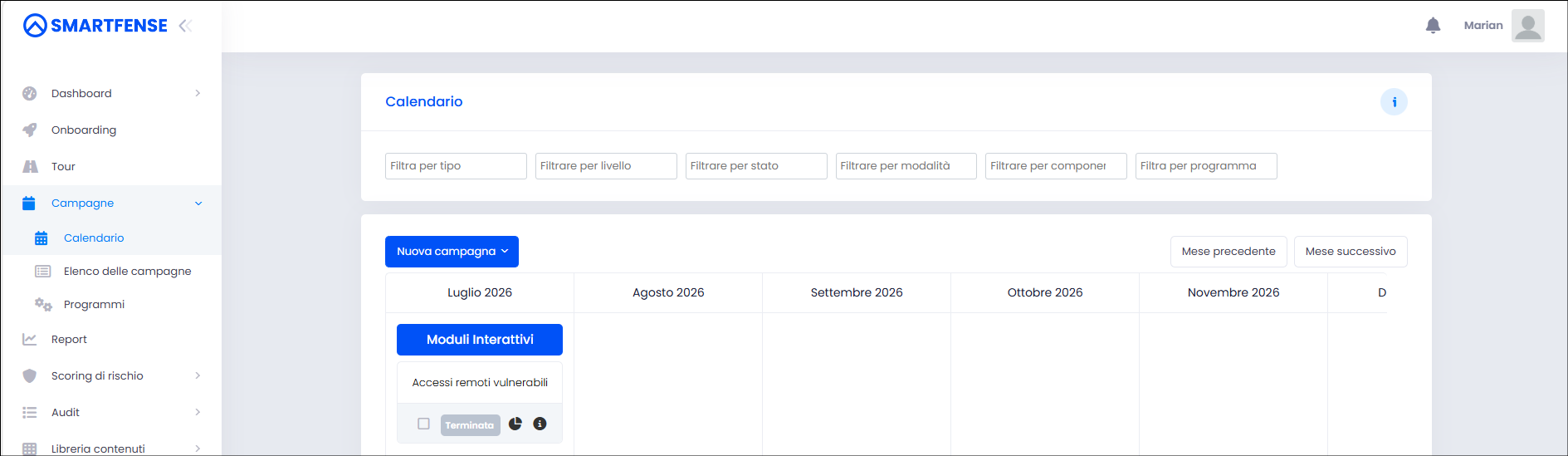The image size is (1568, 456).
Task: Expand Scoring di rischio submenu
Action: click(x=198, y=375)
